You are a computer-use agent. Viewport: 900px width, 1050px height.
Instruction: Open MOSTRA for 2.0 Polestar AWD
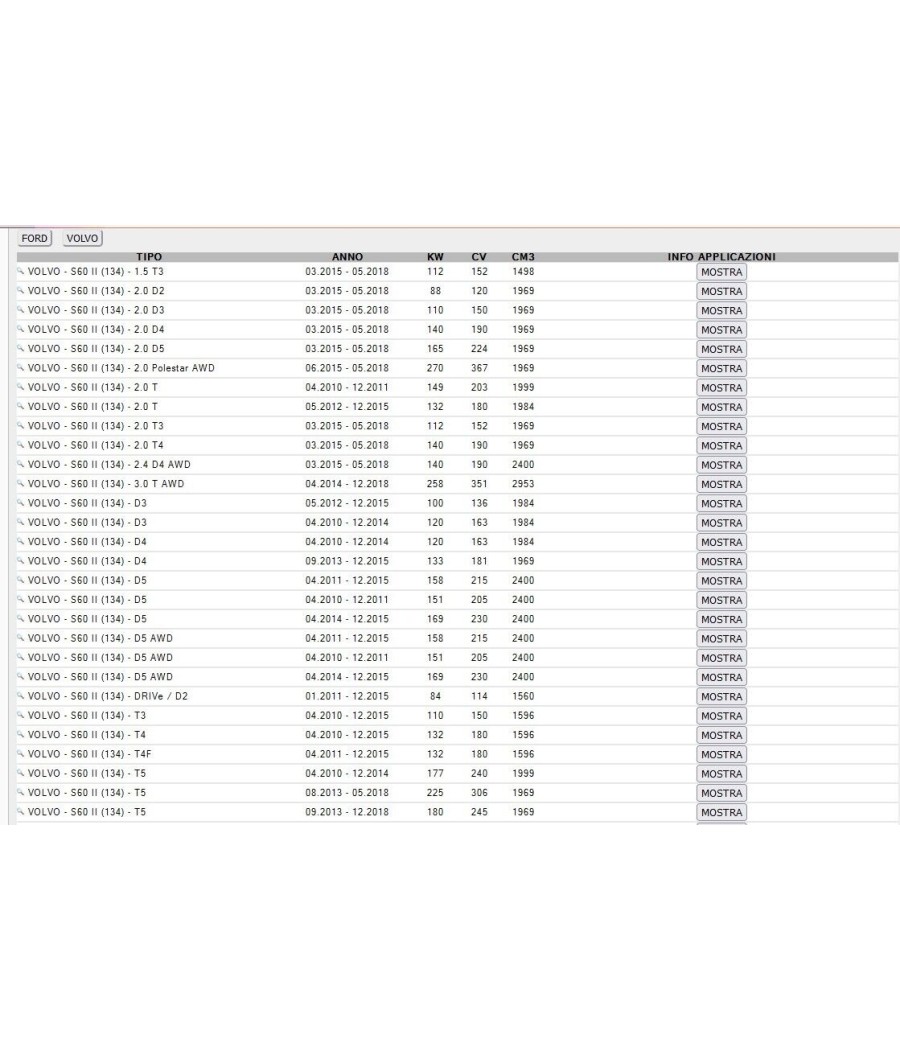coord(721,368)
